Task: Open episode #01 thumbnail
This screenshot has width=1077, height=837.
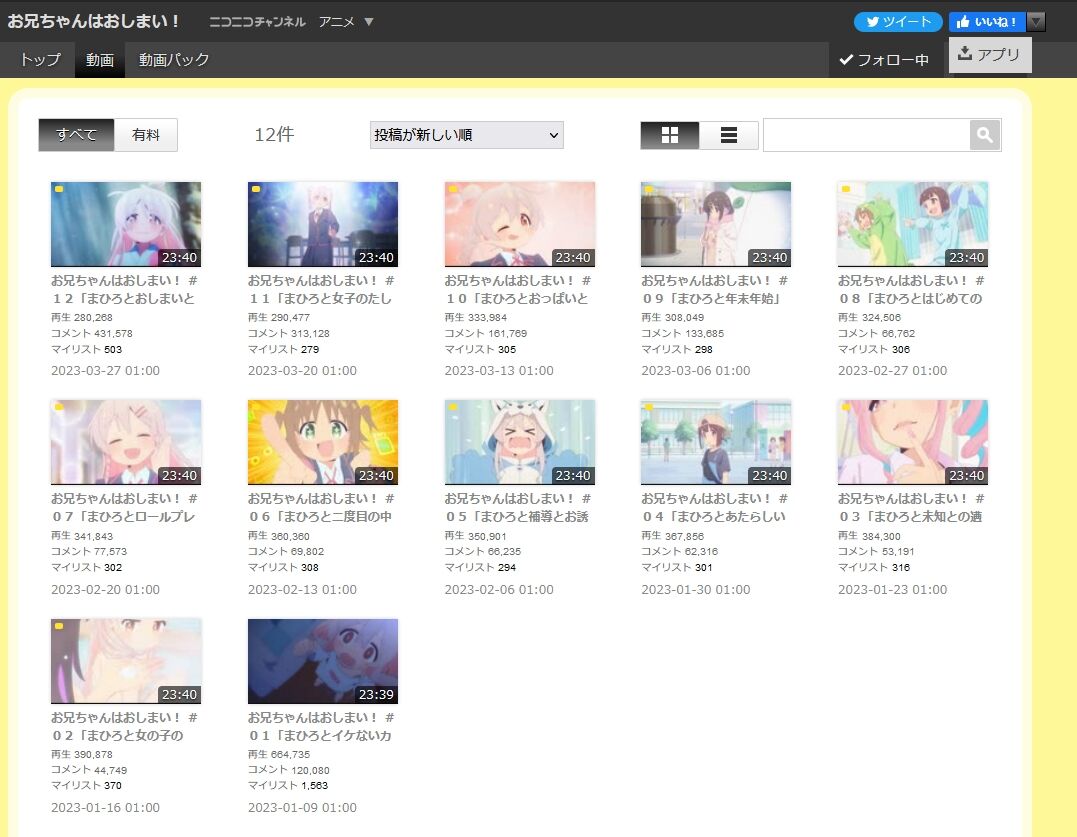Action: coord(323,661)
